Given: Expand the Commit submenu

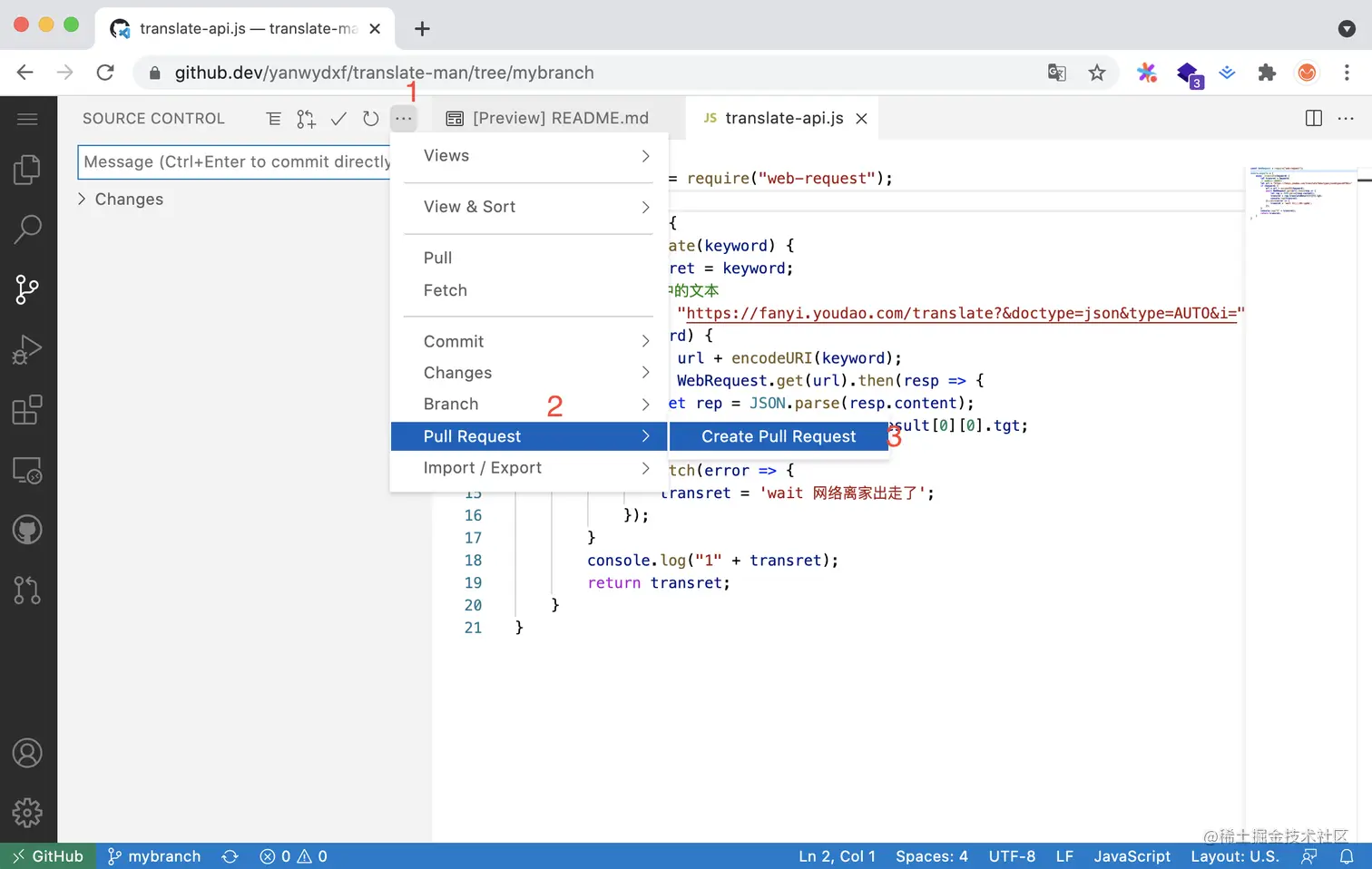Looking at the screenshot, I should coord(529,341).
